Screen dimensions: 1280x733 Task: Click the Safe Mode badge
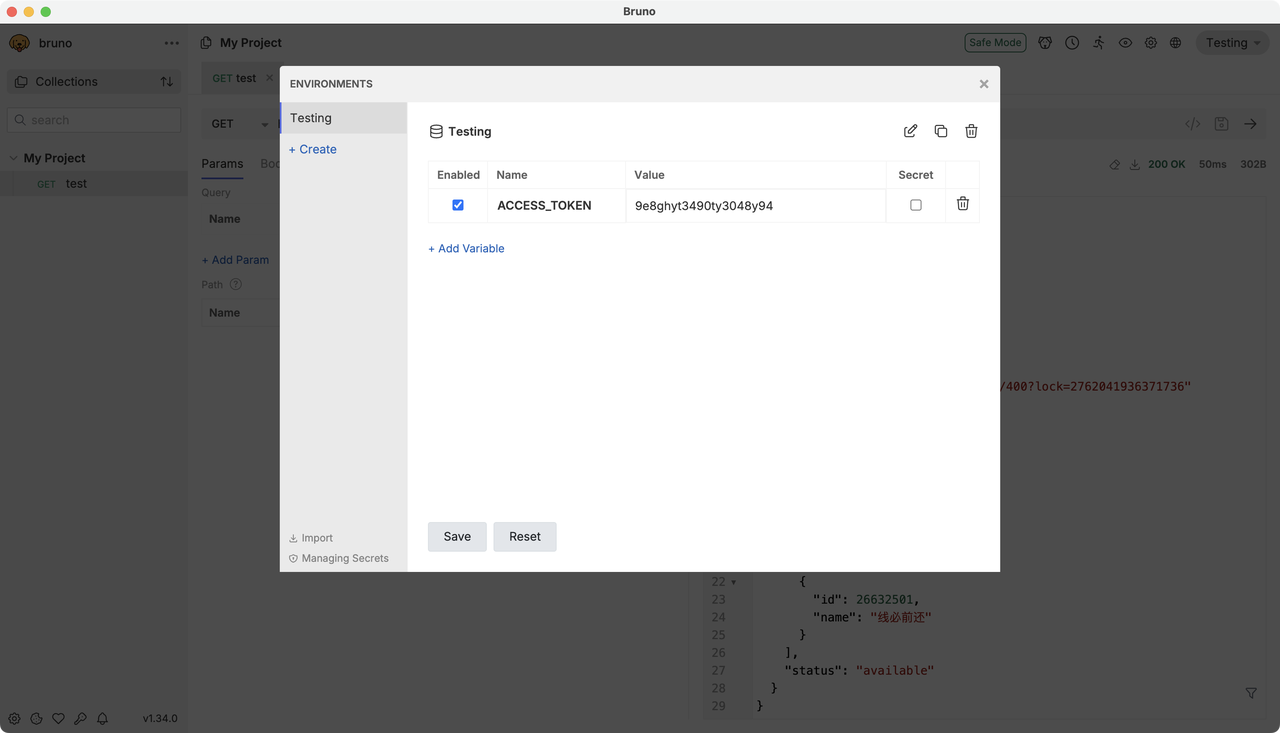point(996,43)
